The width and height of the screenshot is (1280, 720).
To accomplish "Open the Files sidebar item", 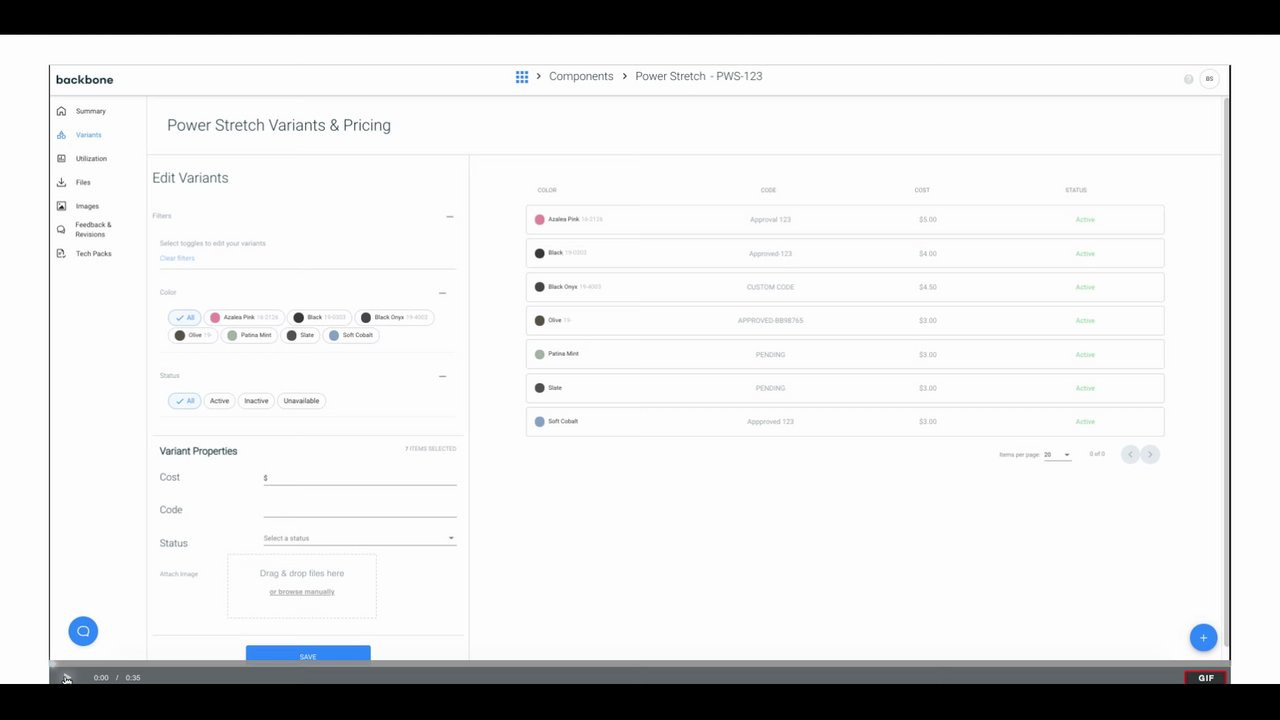I will pyautogui.click(x=83, y=182).
